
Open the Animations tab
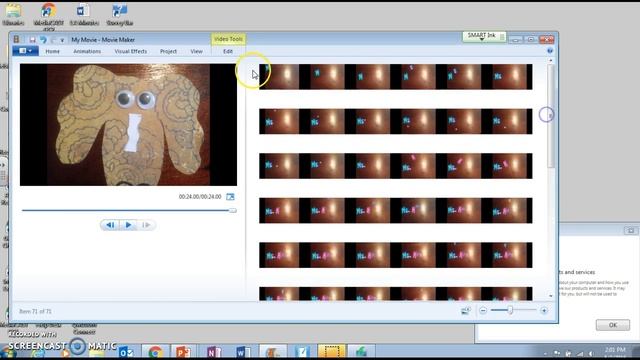click(87, 51)
